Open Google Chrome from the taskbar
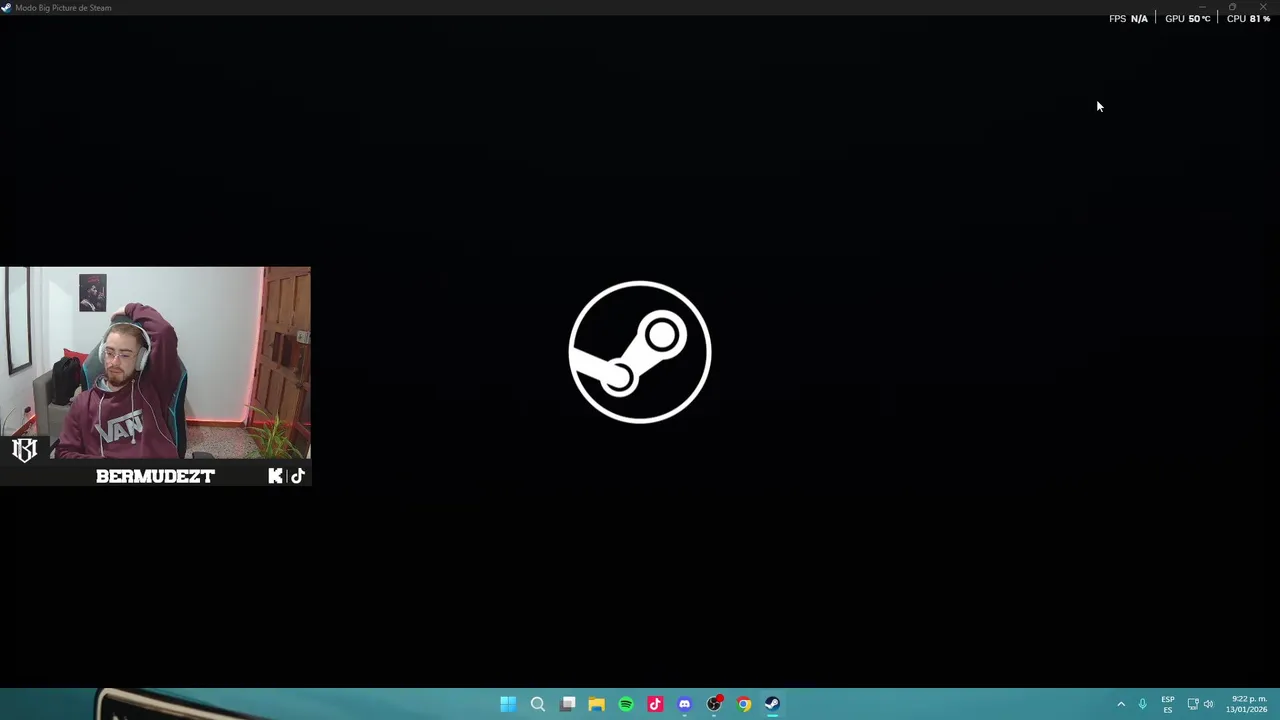Viewport: 1280px width, 720px height. [x=744, y=704]
